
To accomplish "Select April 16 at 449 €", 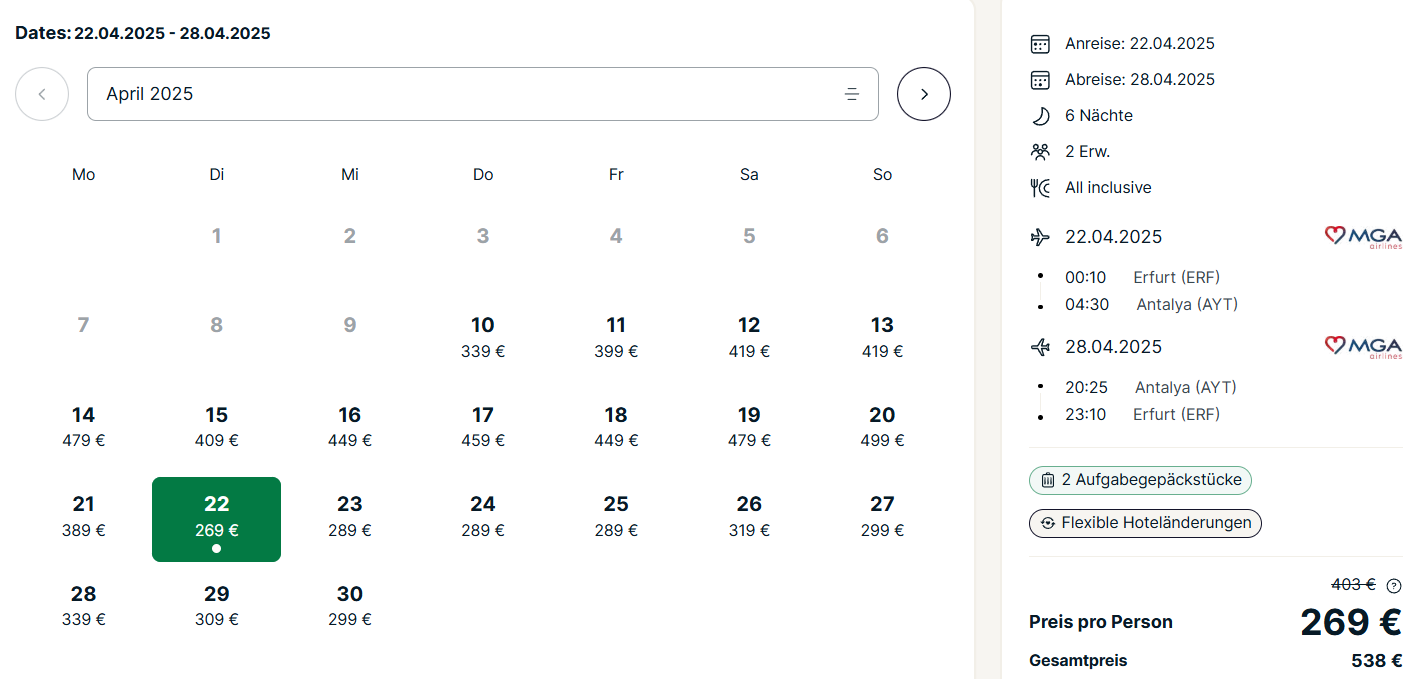I will [350, 427].
